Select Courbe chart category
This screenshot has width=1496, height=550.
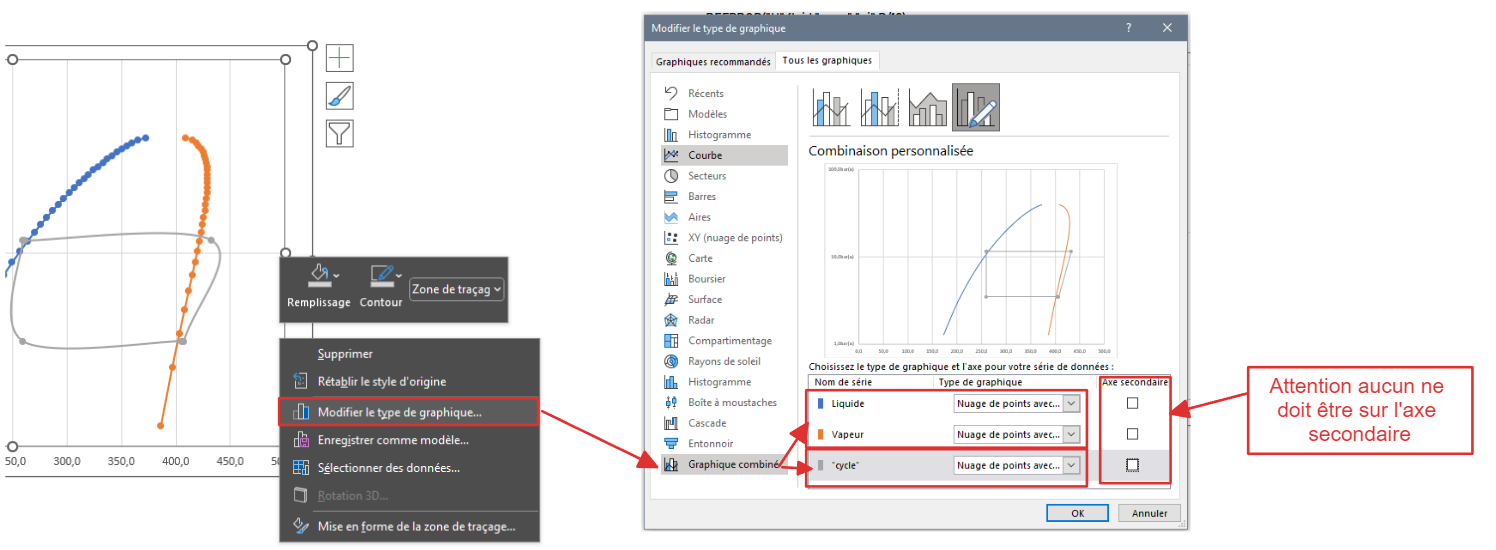pyautogui.click(x=724, y=155)
